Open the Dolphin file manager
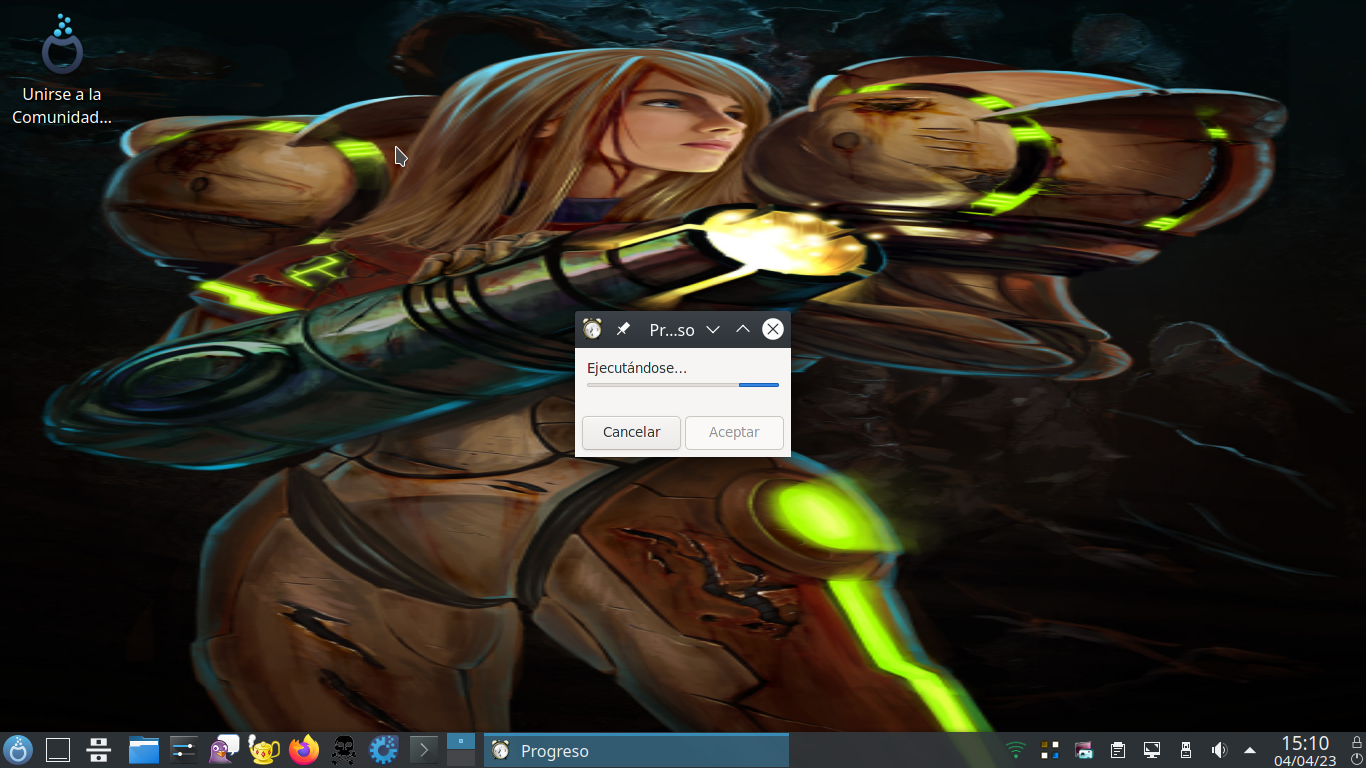Image resolution: width=1366 pixels, height=768 pixels. [144, 750]
